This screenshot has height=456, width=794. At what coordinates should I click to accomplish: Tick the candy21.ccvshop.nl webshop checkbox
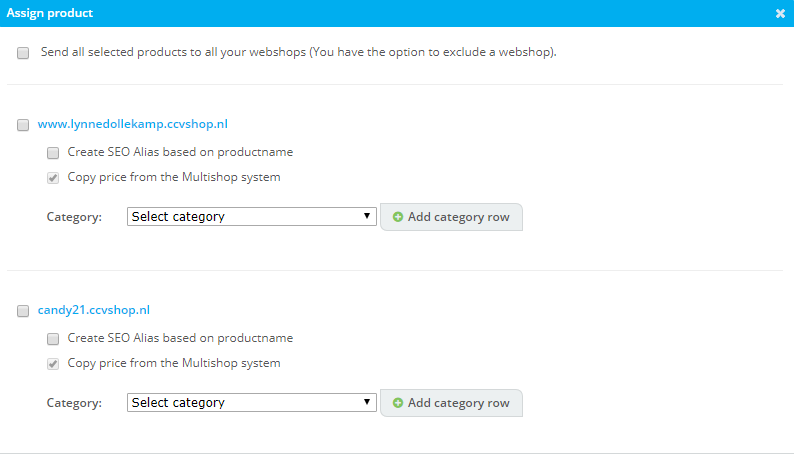[x=23, y=312]
